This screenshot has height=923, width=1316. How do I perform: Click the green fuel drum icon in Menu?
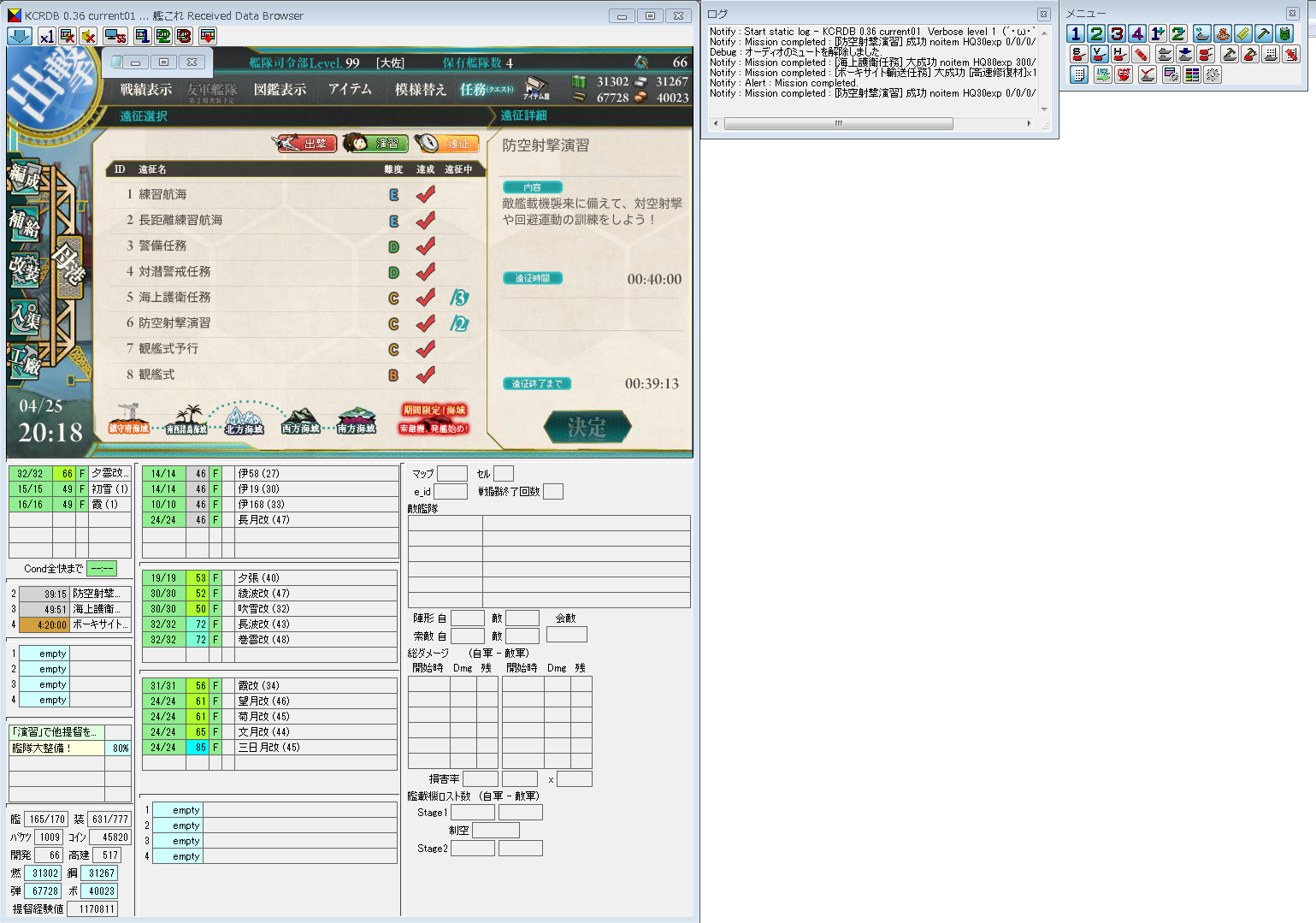(1284, 33)
